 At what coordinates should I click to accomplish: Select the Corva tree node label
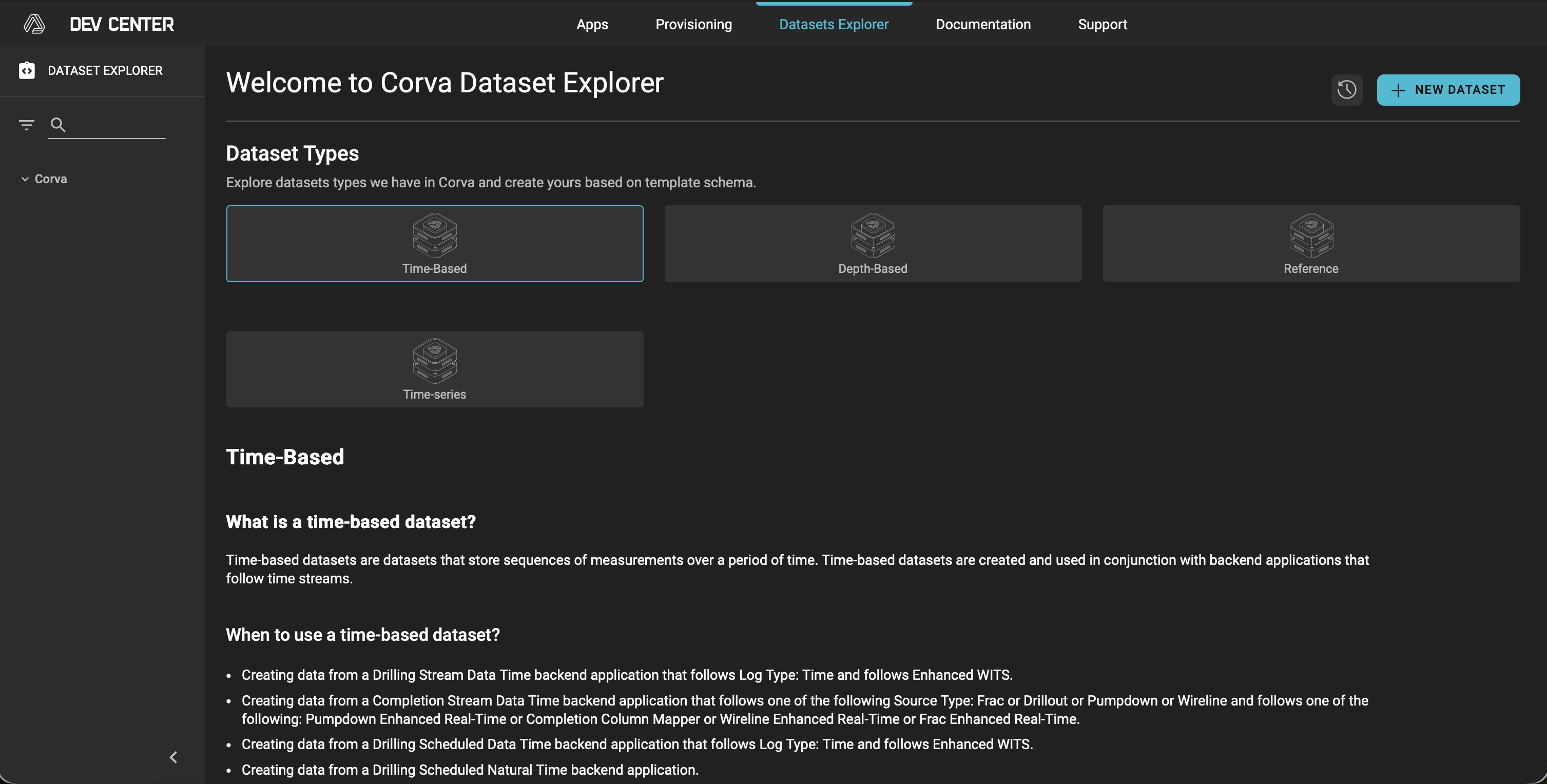pos(51,179)
